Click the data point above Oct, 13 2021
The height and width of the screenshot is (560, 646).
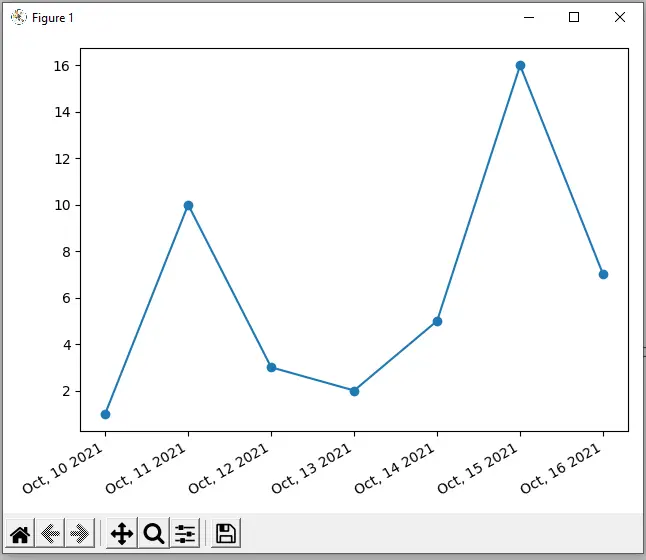click(354, 391)
